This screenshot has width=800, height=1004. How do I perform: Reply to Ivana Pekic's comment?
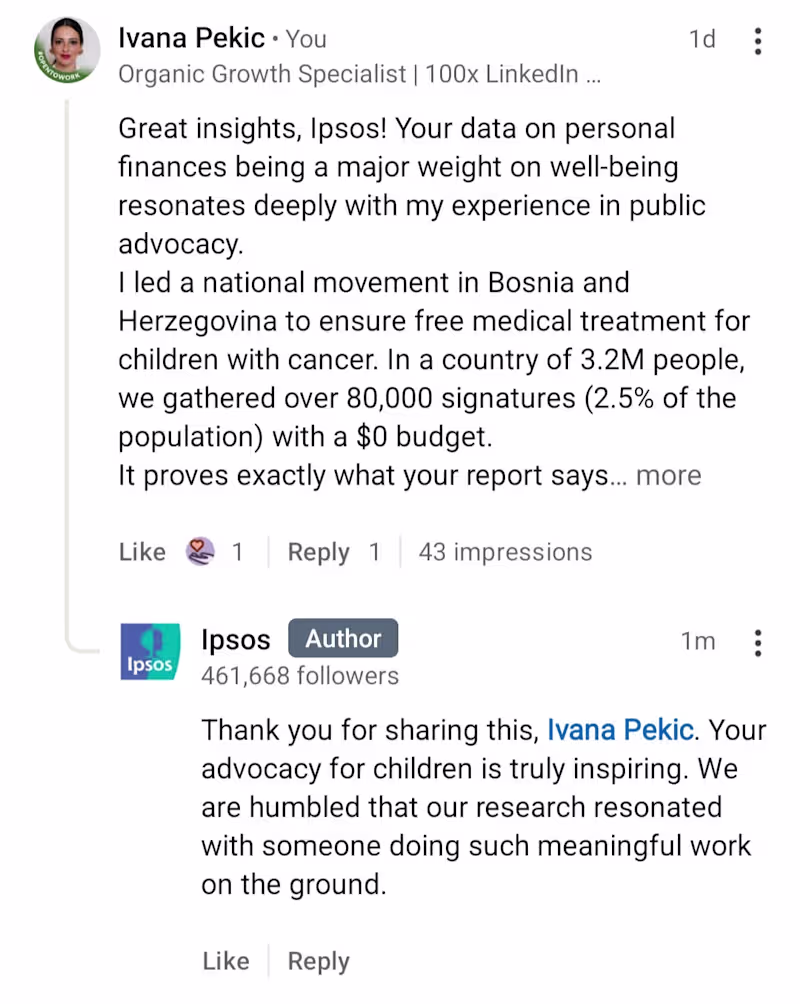click(x=318, y=552)
